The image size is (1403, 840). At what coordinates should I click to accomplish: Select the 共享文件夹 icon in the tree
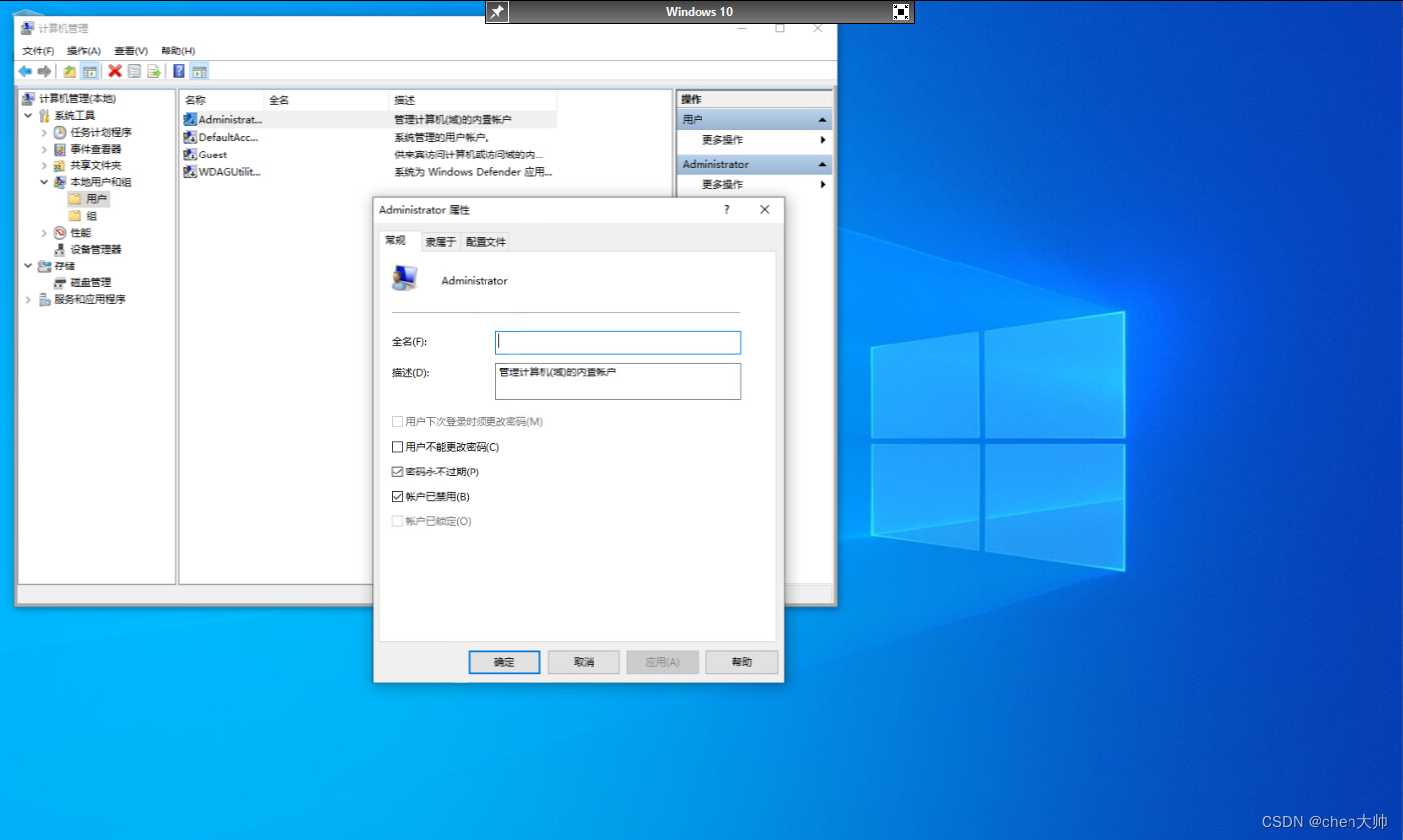[x=59, y=165]
